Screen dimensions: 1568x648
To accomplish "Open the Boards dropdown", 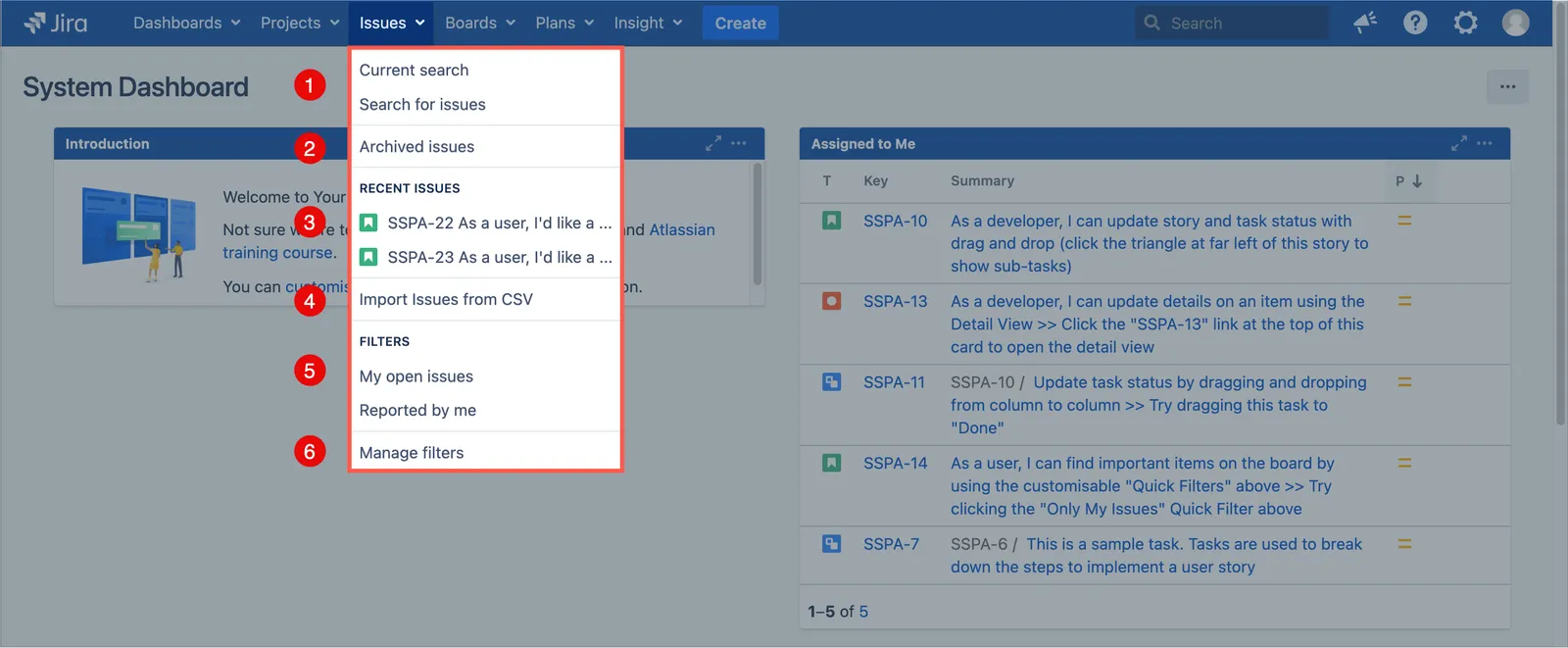I will 480,23.
